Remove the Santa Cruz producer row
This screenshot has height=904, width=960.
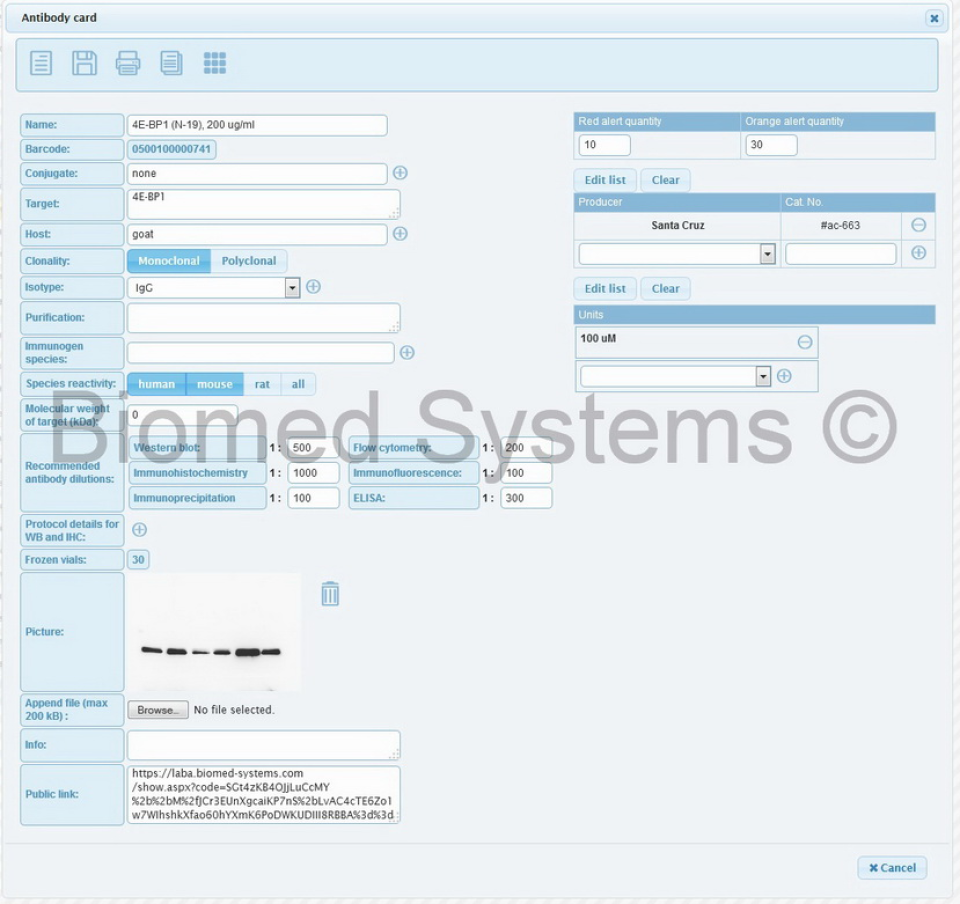(x=918, y=225)
